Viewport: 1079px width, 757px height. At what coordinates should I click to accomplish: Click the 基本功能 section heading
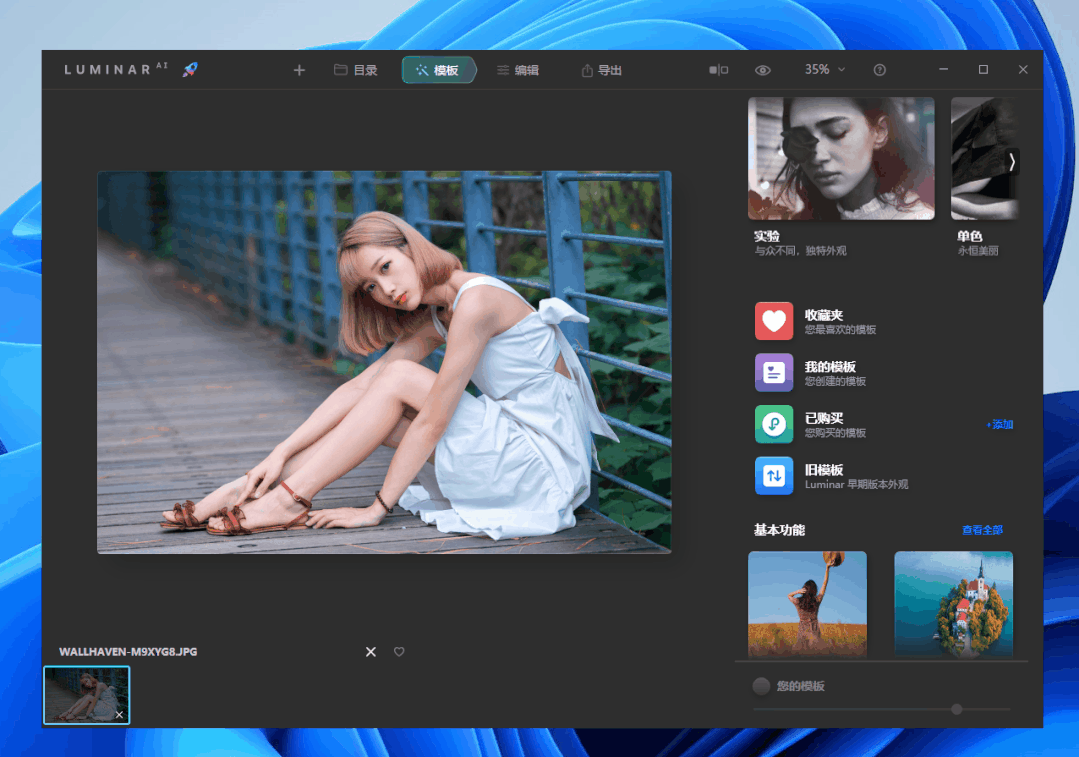(x=779, y=530)
